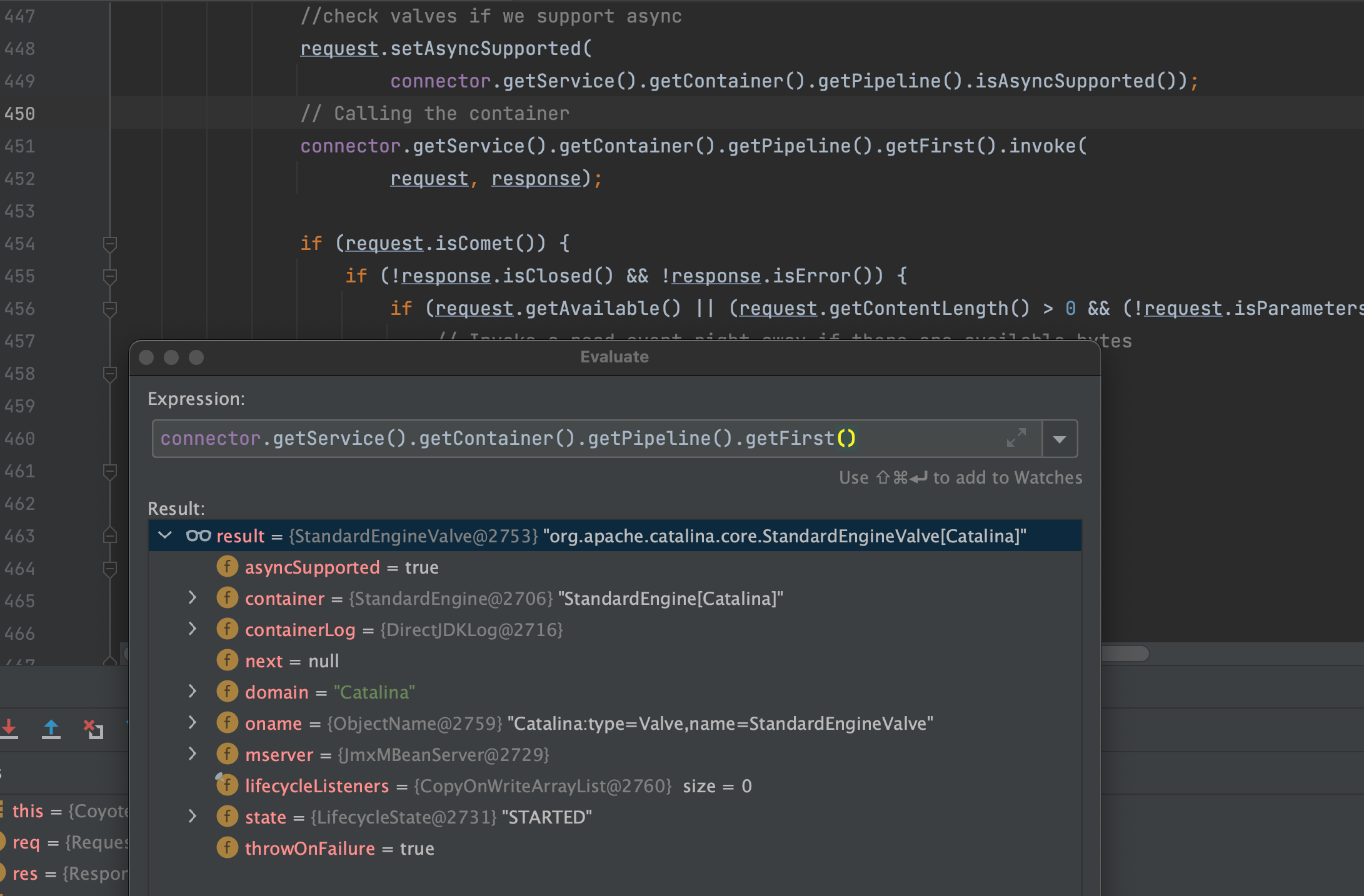Viewport: 1364px width, 896px height.
Task: Click the underlined request link on line 448
Action: [x=339, y=49]
